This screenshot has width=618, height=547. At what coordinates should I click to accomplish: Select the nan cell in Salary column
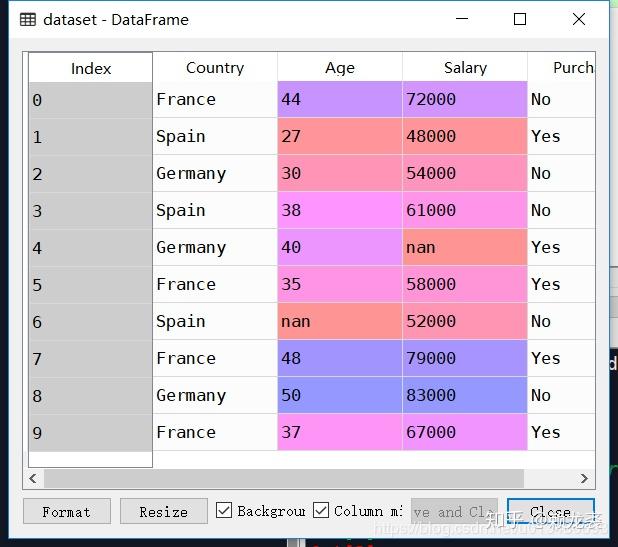pyautogui.click(x=465, y=247)
